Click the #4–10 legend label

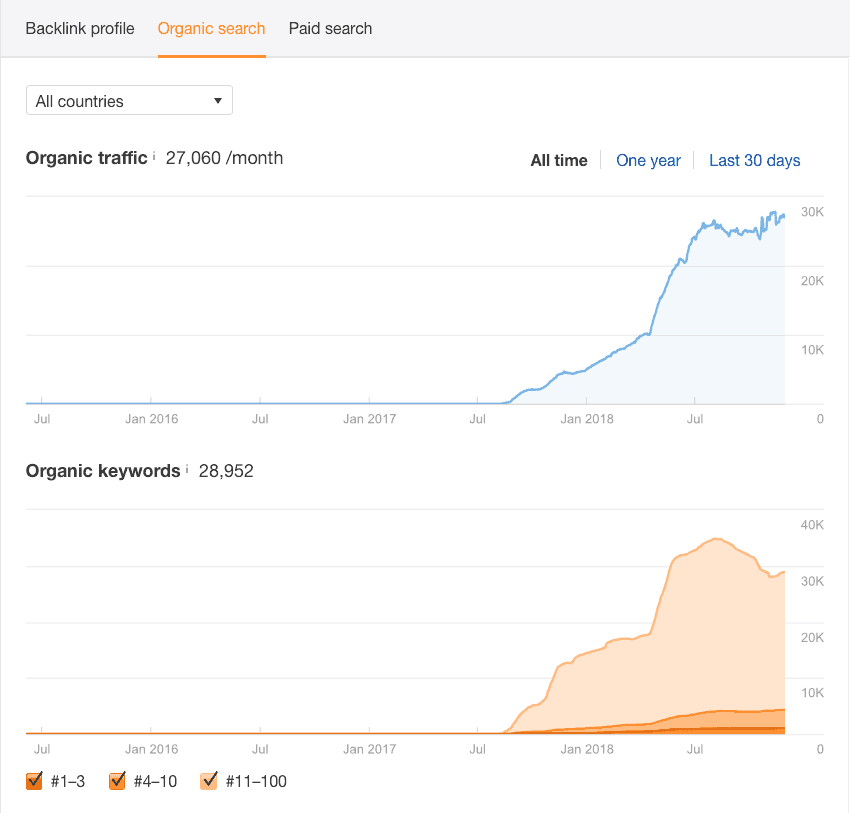point(154,781)
